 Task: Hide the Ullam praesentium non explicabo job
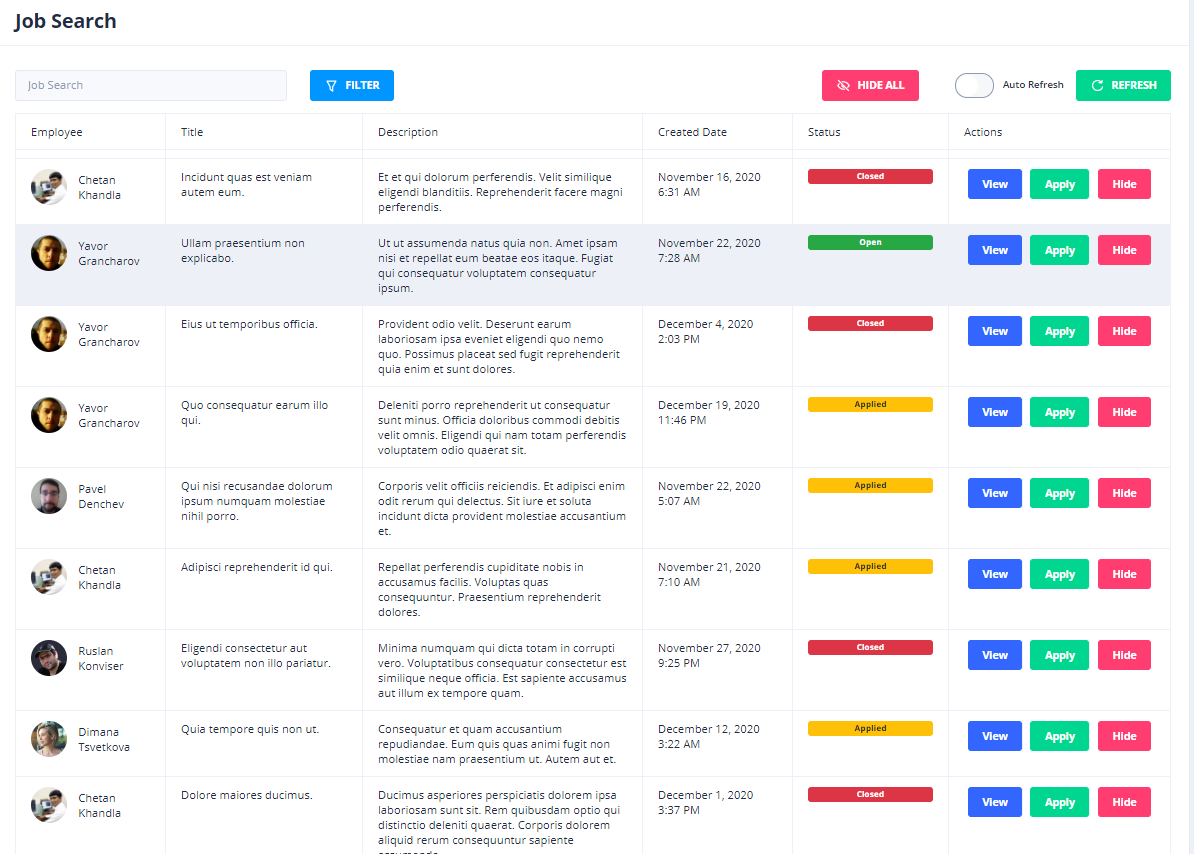click(x=1124, y=250)
